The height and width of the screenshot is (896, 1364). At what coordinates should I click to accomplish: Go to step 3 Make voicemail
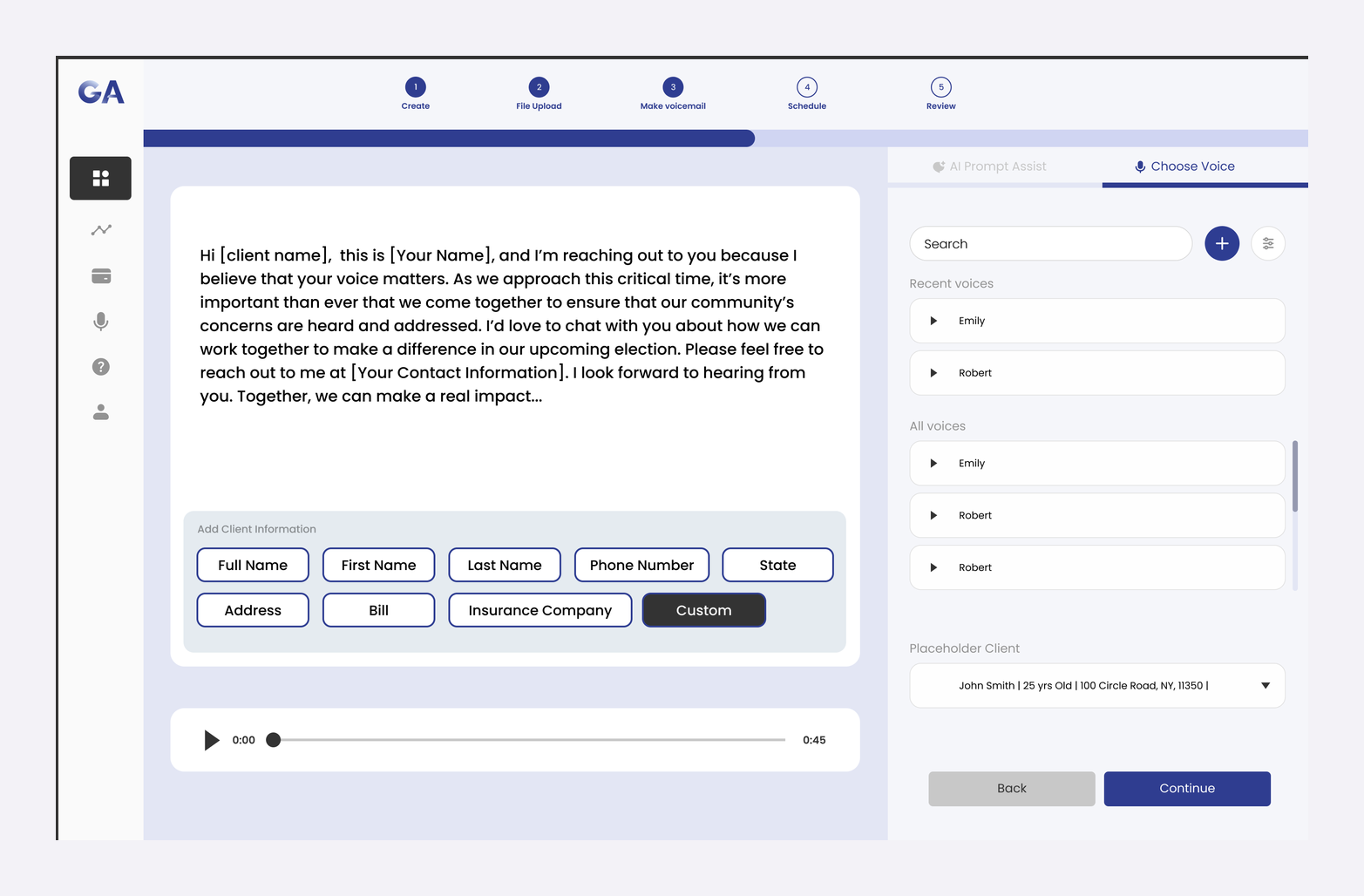tap(673, 93)
